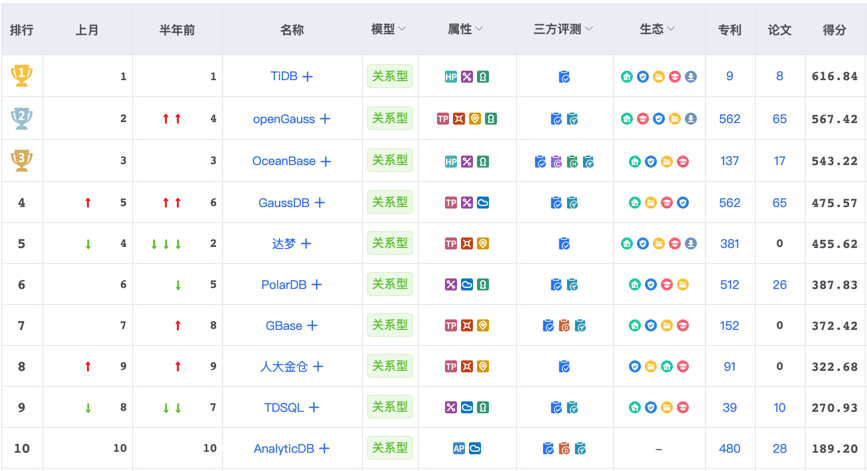Expand the plus sign next to openGauss

click(x=325, y=119)
